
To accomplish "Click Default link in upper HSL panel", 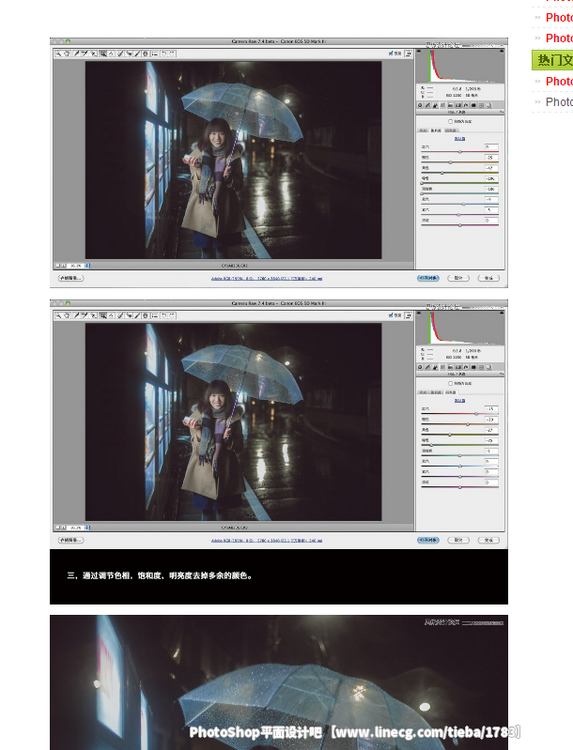I will coord(460,139).
